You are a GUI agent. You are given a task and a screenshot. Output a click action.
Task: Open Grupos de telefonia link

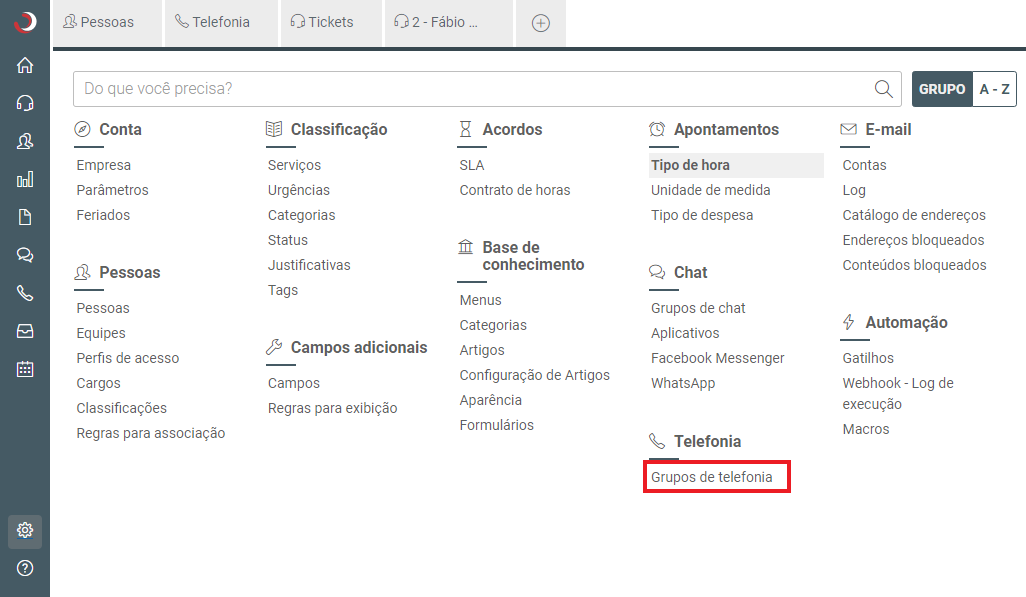712,477
